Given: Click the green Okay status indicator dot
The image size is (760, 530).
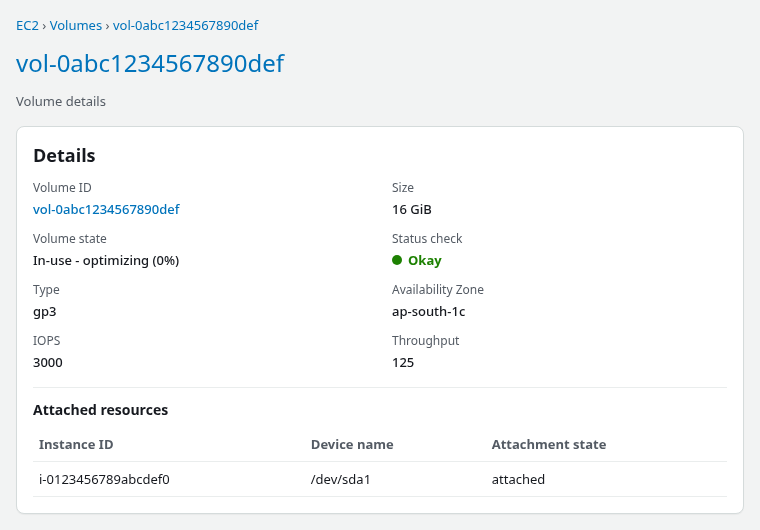Looking at the screenshot, I should click(x=397, y=260).
